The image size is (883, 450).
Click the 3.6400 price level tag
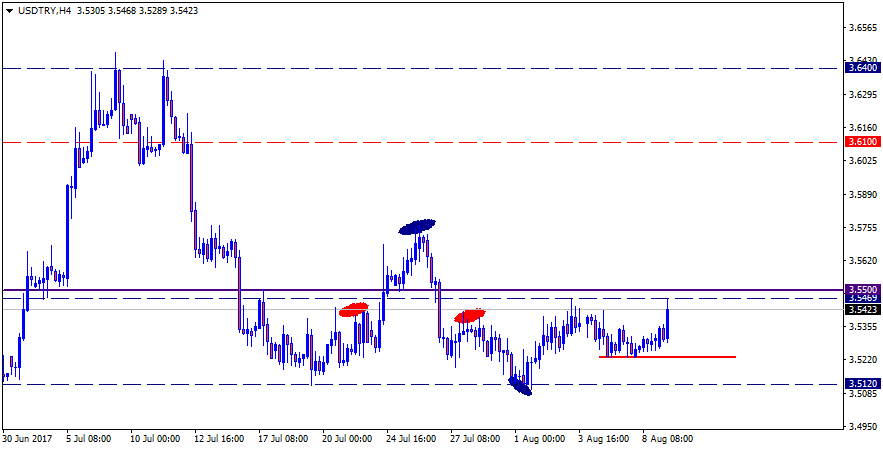(862, 68)
